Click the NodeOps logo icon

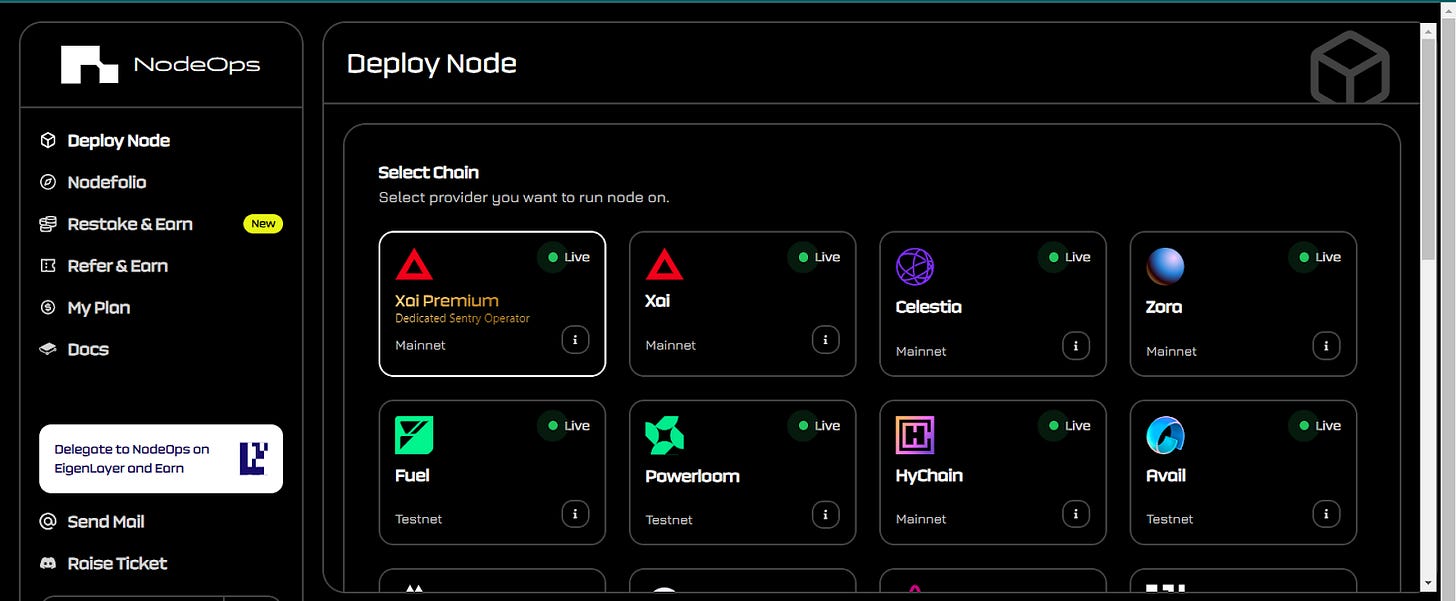tap(90, 65)
